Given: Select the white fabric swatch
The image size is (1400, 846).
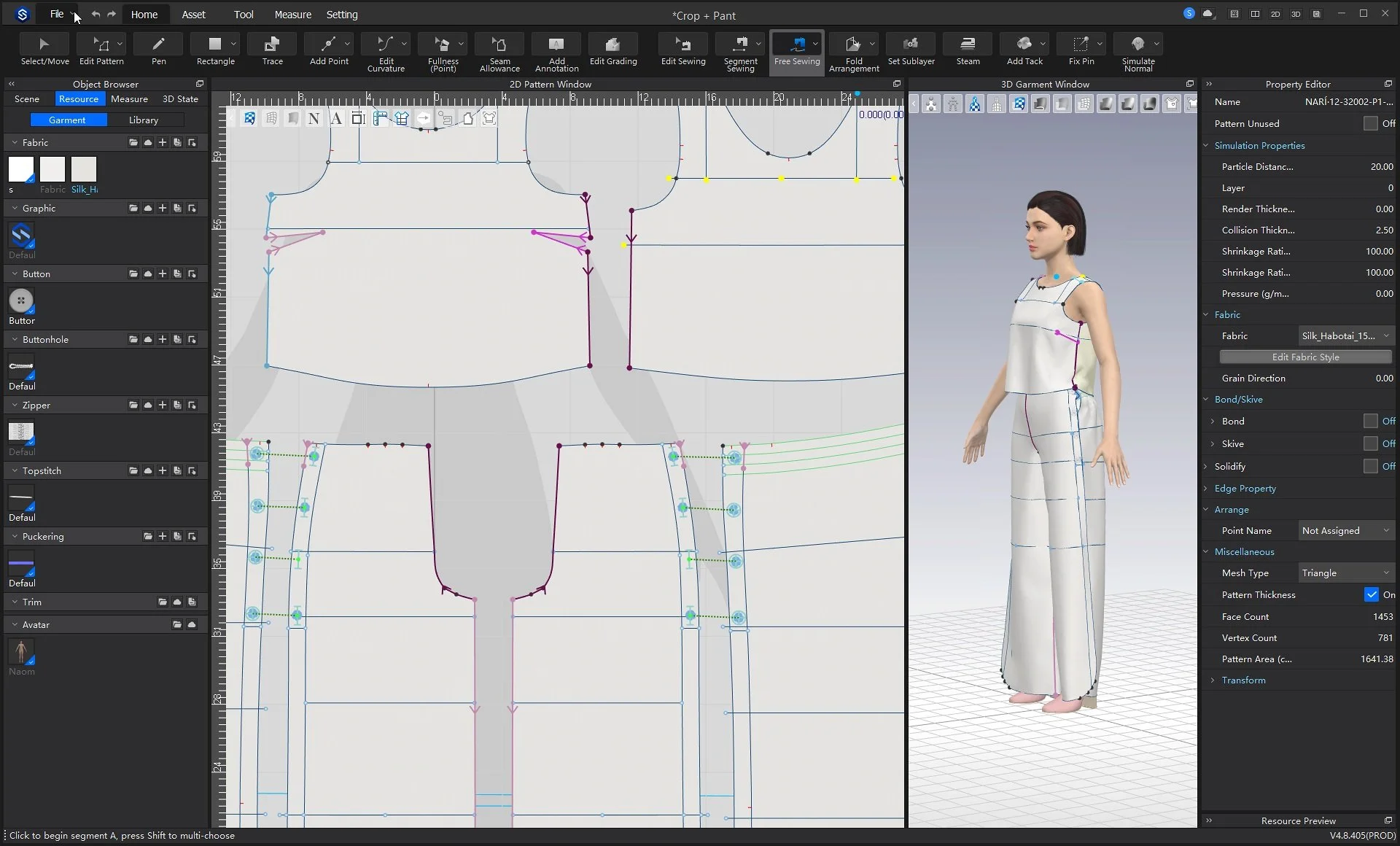Looking at the screenshot, I should (x=21, y=170).
